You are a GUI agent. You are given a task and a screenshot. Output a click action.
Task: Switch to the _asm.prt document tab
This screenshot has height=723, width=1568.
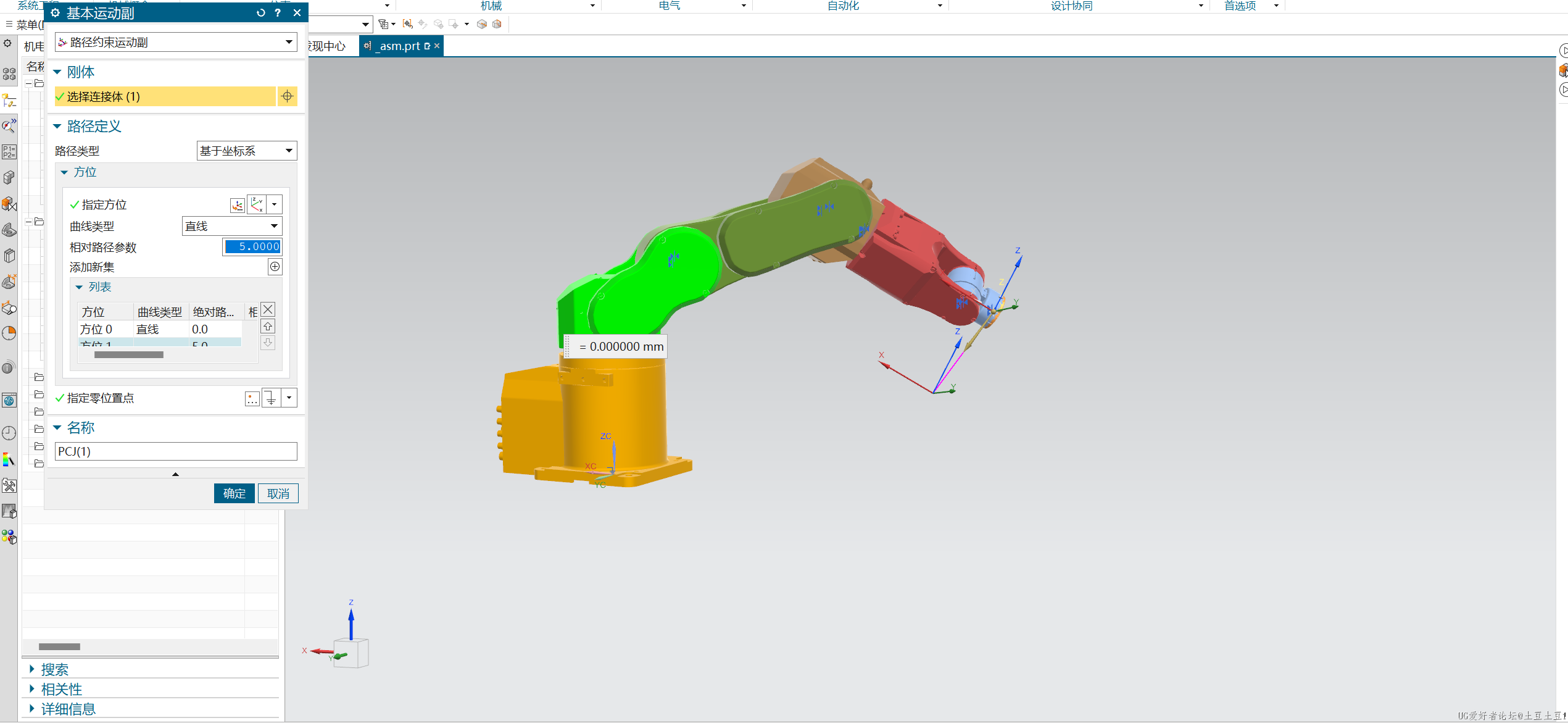(400, 46)
